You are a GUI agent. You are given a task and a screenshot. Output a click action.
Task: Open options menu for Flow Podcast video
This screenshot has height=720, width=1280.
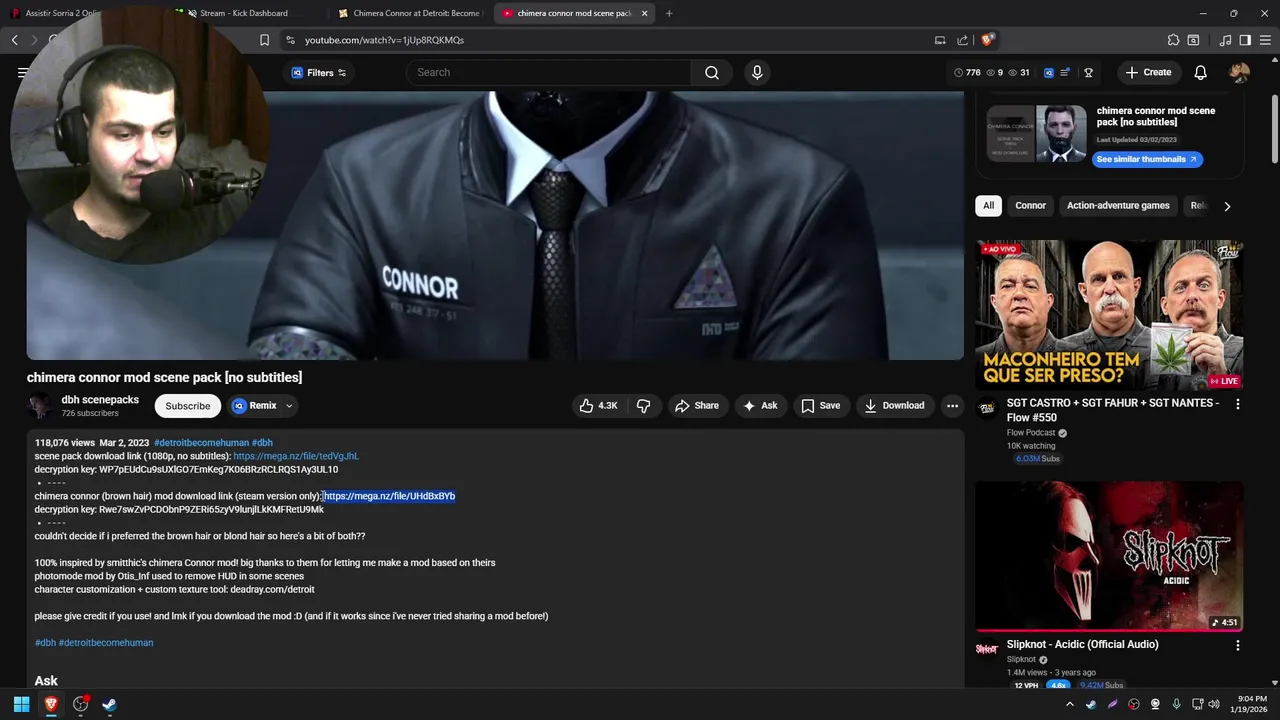tap(1237, 404)
